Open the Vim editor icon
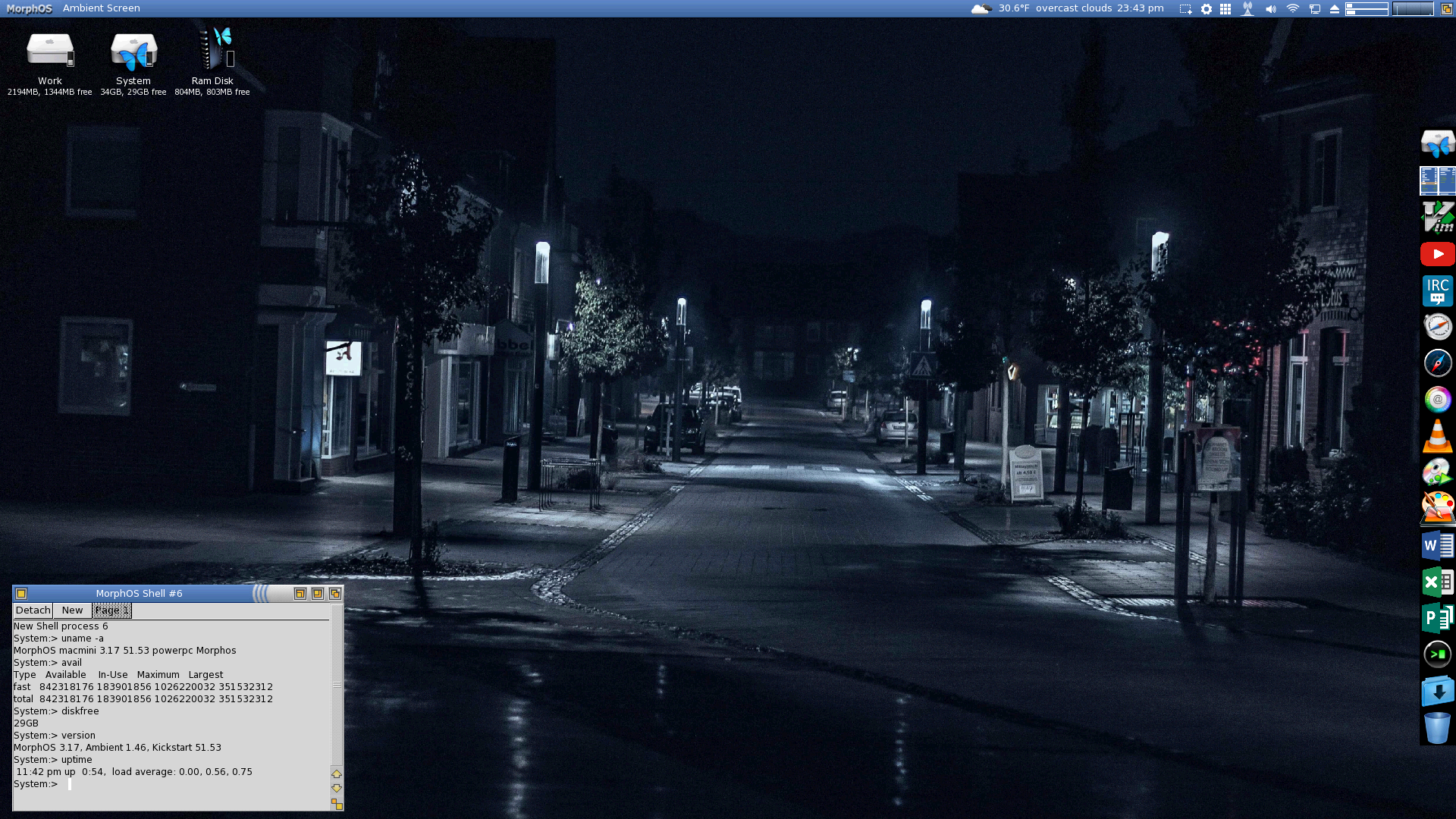The height and width of the screenshot is (819, 1456). pyautogui.click(x=1437, y=217)
